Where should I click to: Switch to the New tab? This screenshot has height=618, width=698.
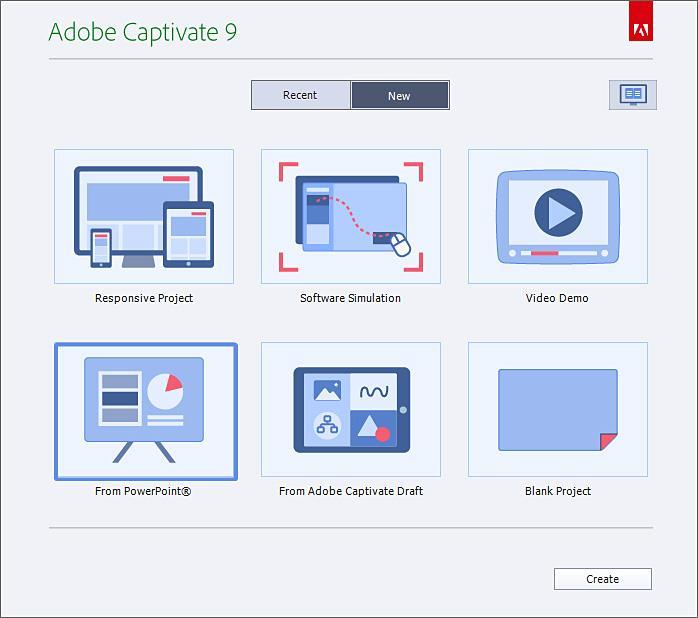(x=400, y=95)
